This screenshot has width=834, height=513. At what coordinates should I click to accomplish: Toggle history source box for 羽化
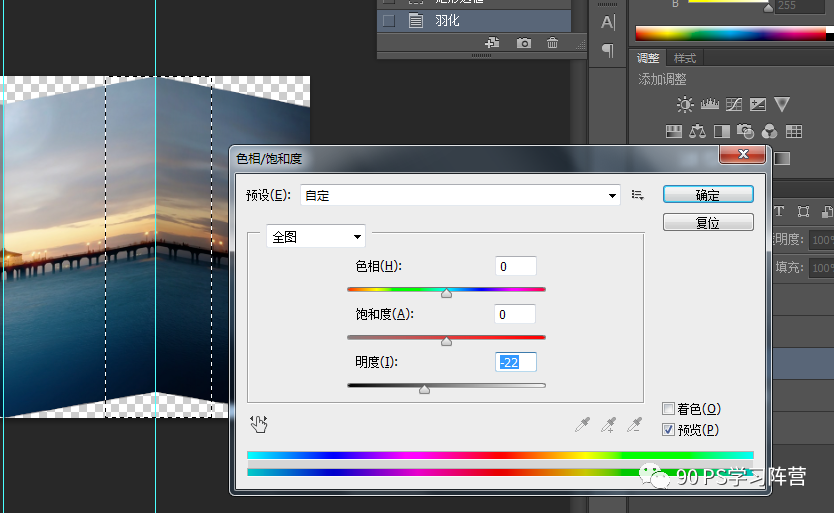pos(389,21)
